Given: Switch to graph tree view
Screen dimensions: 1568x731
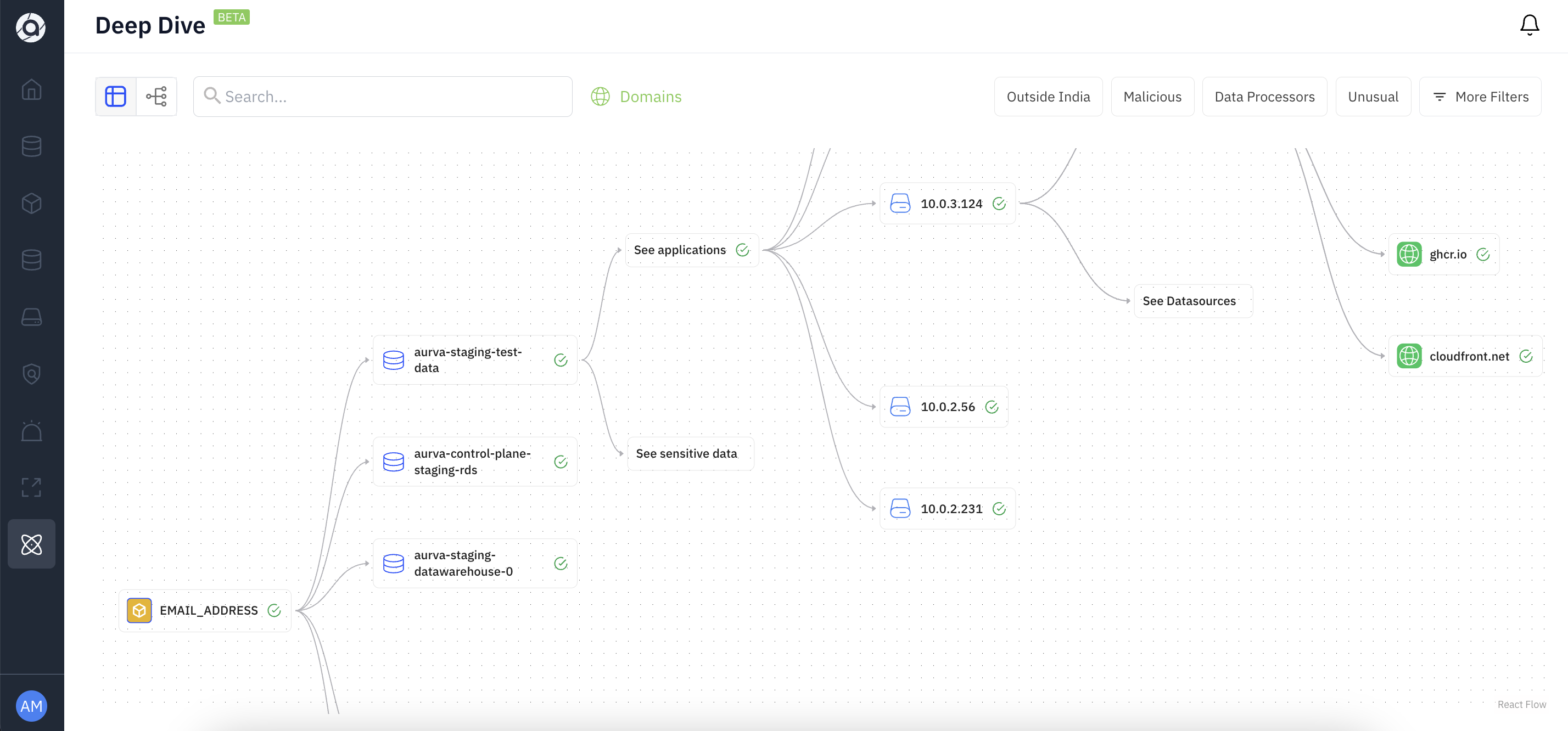Looking at the screenshot, I should [x=156, y=95].
